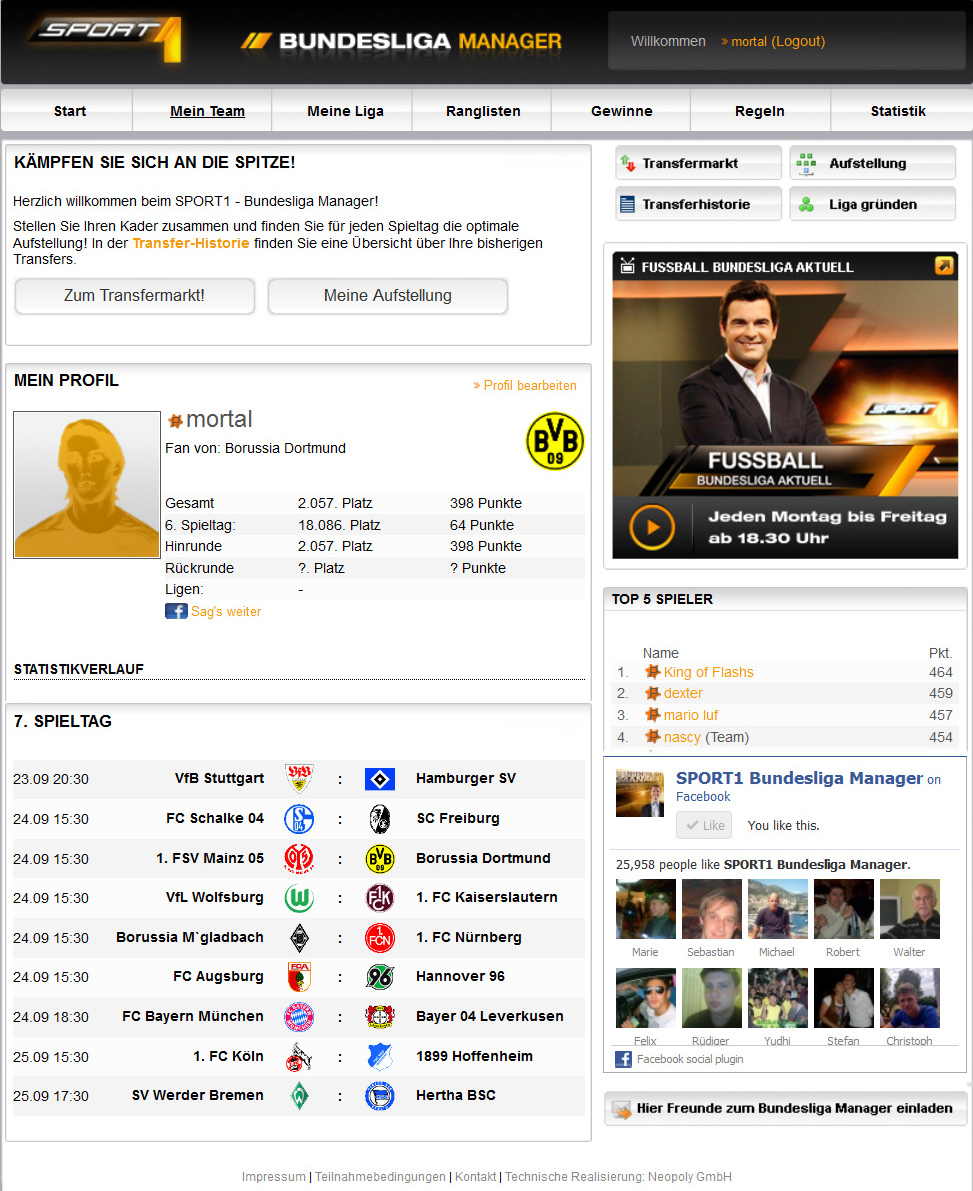This screenshot has width=973, height=1191.
Task: Open mario luf's profile link
Action: point(690,715)
